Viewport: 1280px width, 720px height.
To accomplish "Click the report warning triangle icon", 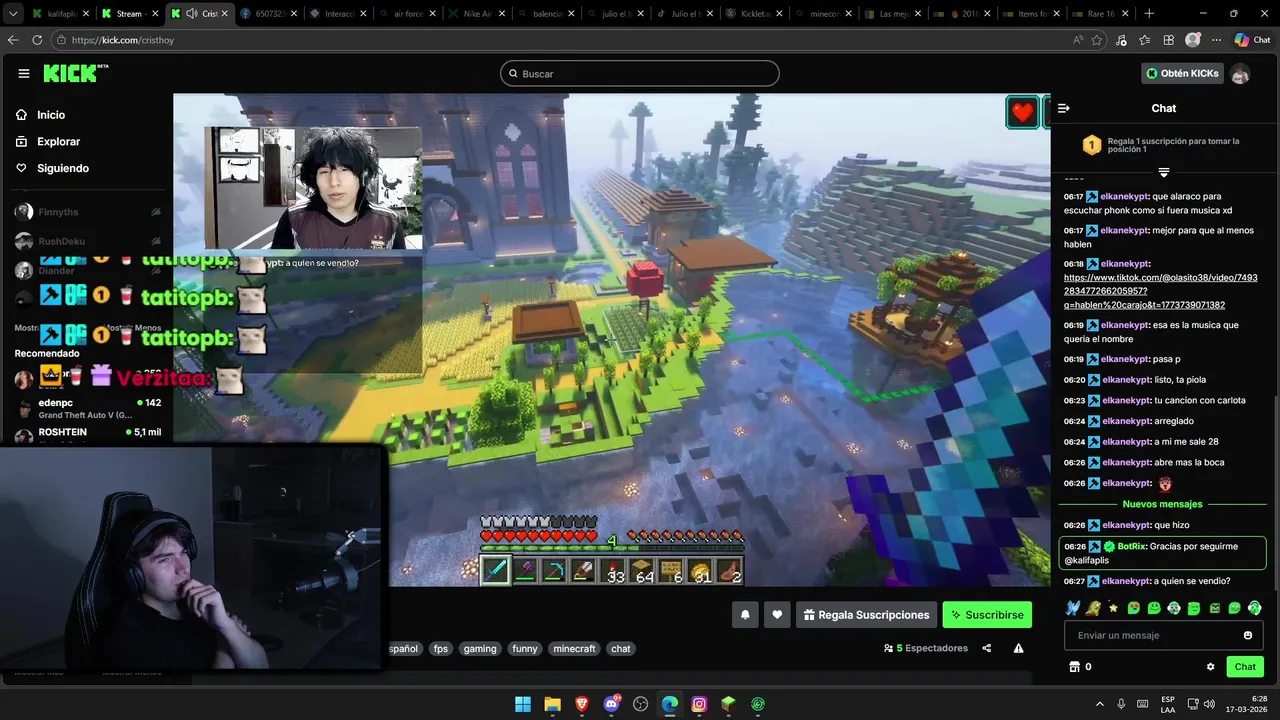I will [1018, 648].
